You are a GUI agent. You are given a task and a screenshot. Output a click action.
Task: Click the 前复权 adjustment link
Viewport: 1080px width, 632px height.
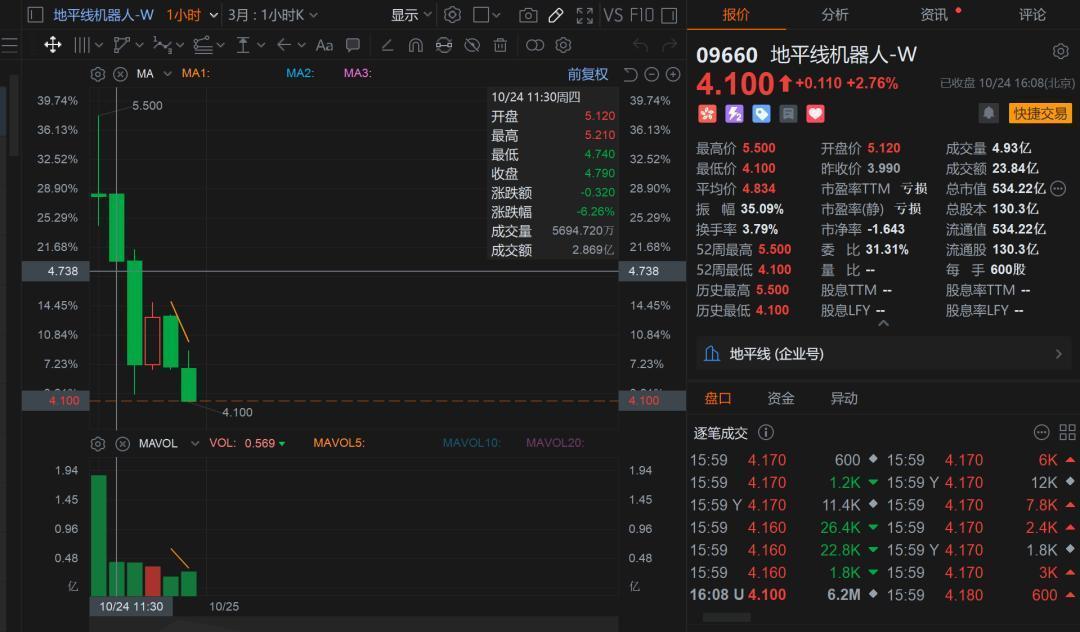pyautogui.click(x=587, y=74)
